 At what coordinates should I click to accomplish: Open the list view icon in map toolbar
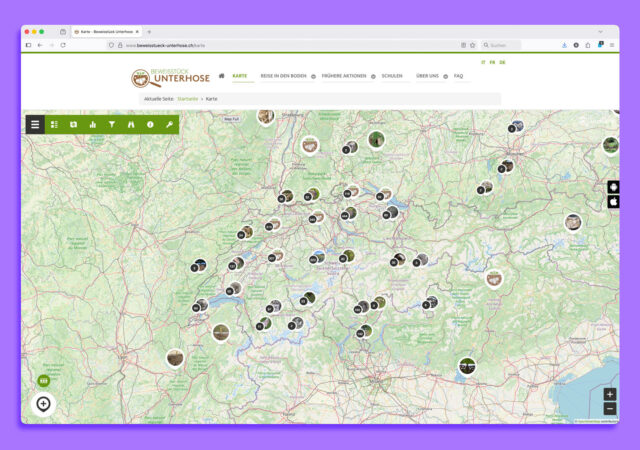click(54, 125)
